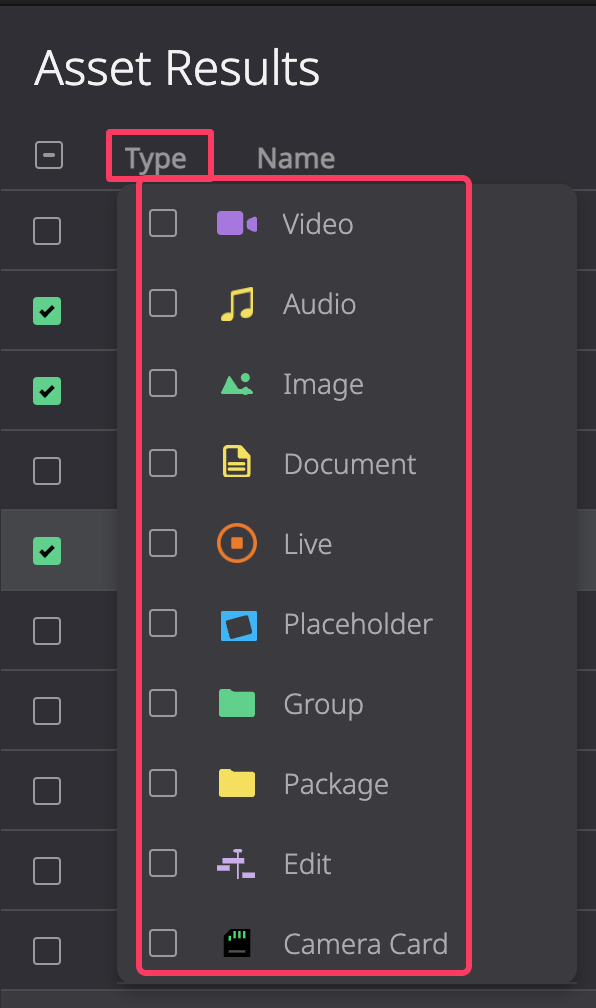The width and height of the screenshot is (596, 1008).
Task: Click the purple Video camera icon
Action: coord(237,224)
